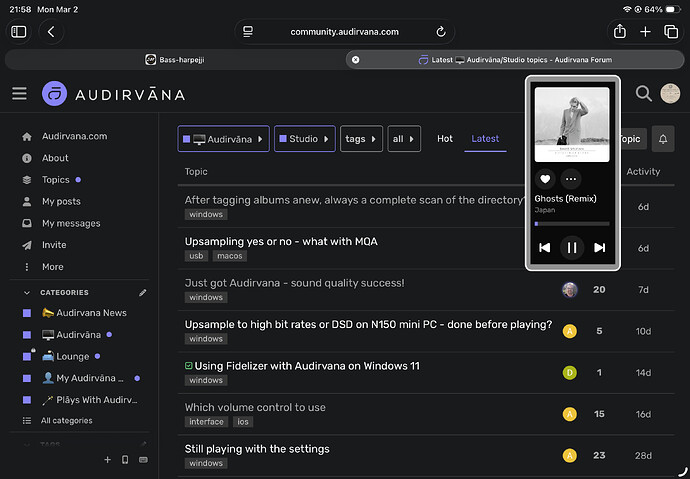Viewport: 690px width, 479px height.
Task: Expand the tags filter dropdown
Action: [361, 139]
